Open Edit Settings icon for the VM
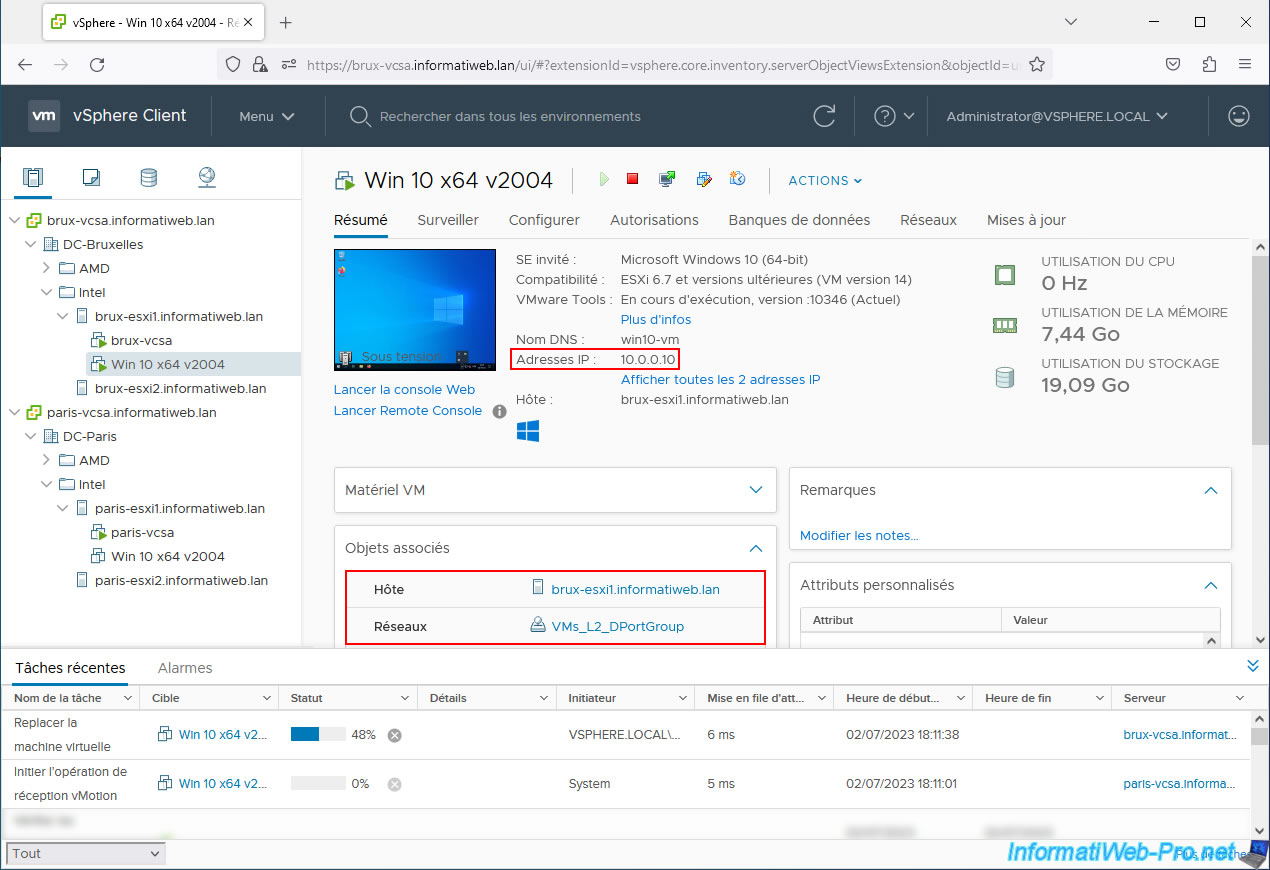The height and width of the screenshot is (870, 1270). [703, 179]
